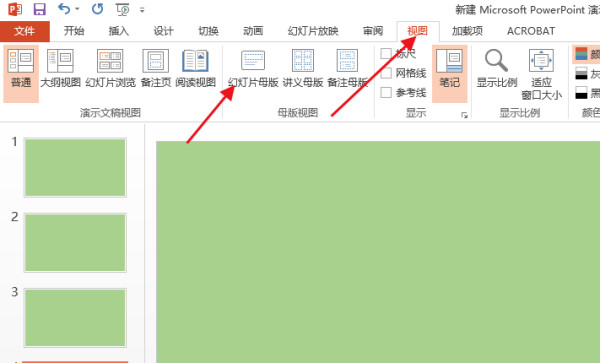The width and height of the screenshot is (600, 363).
Task: Switch to Slide Sorter (幻灯片浏览) view
Action: [110, 69]
